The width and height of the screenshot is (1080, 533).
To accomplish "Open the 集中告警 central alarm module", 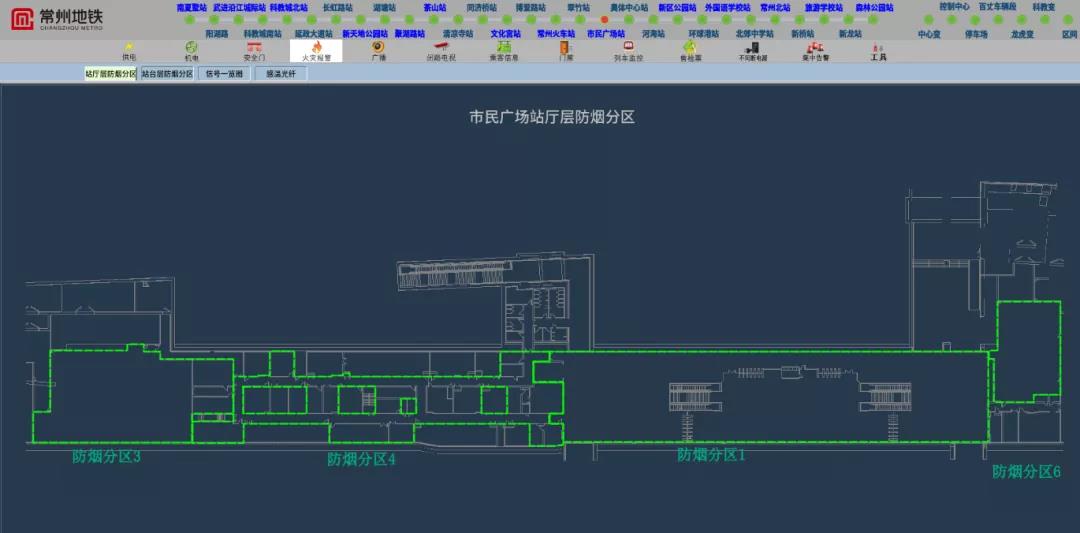I will coord(816,51).
